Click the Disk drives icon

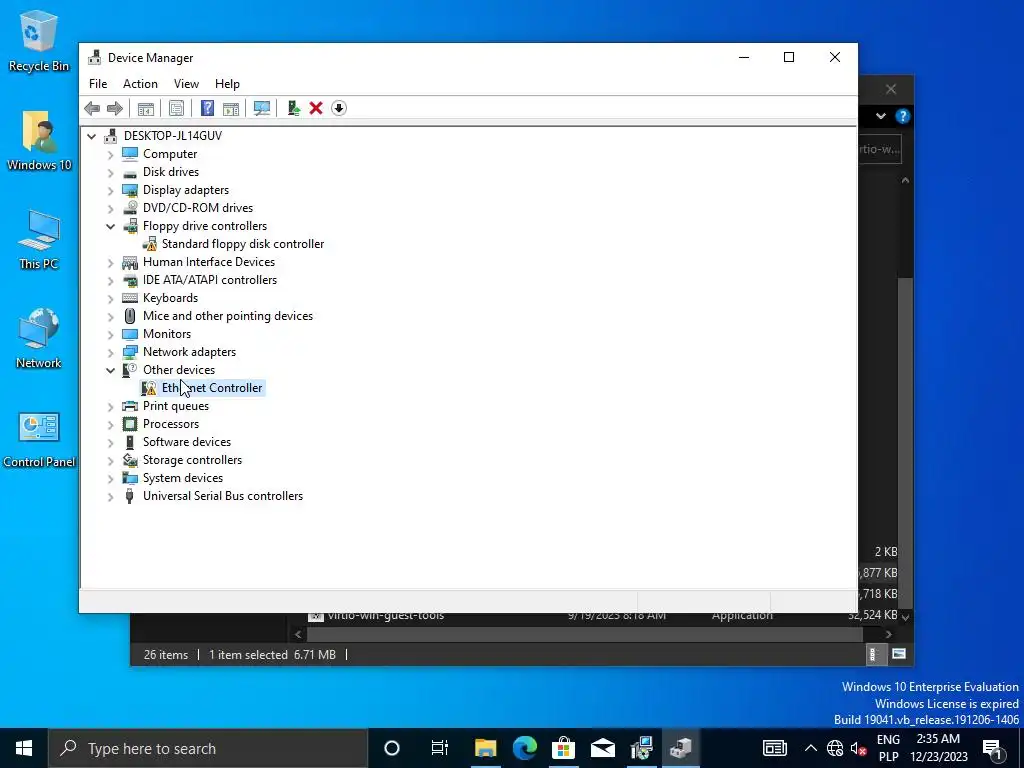130,172
